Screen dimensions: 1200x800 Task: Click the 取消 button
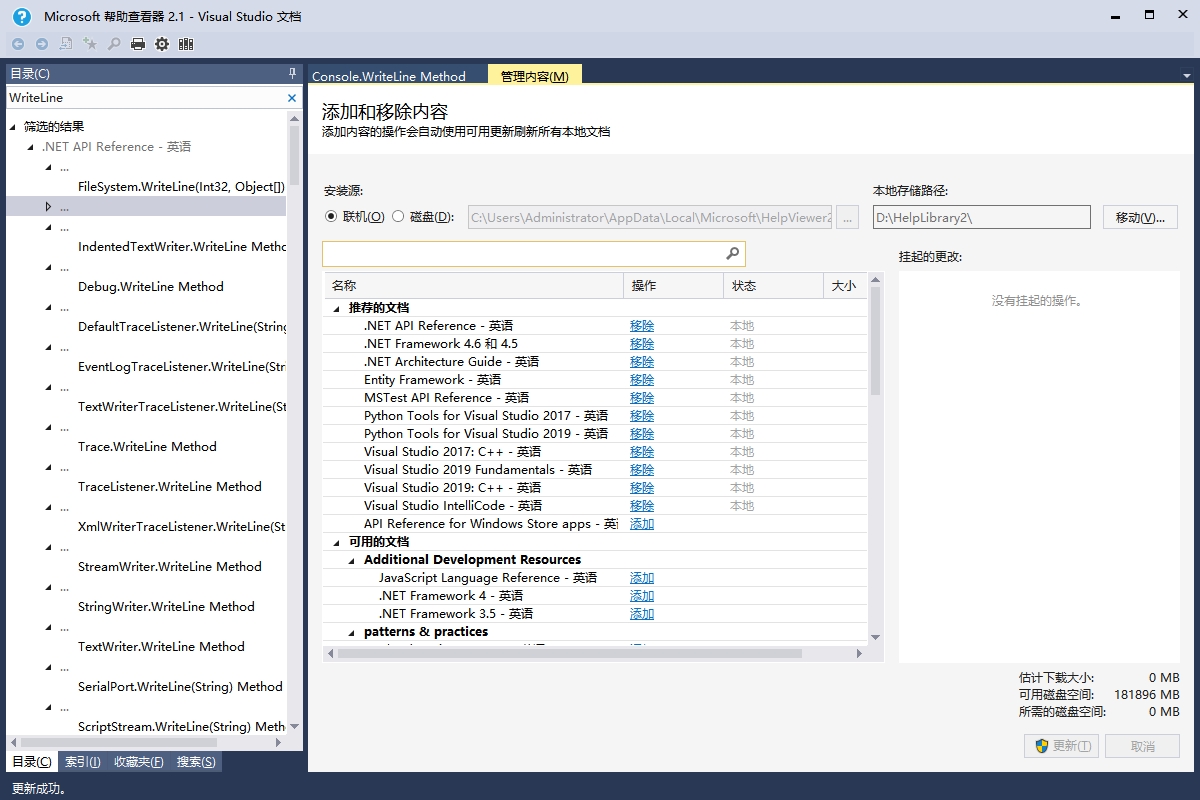pos(1142,746)
